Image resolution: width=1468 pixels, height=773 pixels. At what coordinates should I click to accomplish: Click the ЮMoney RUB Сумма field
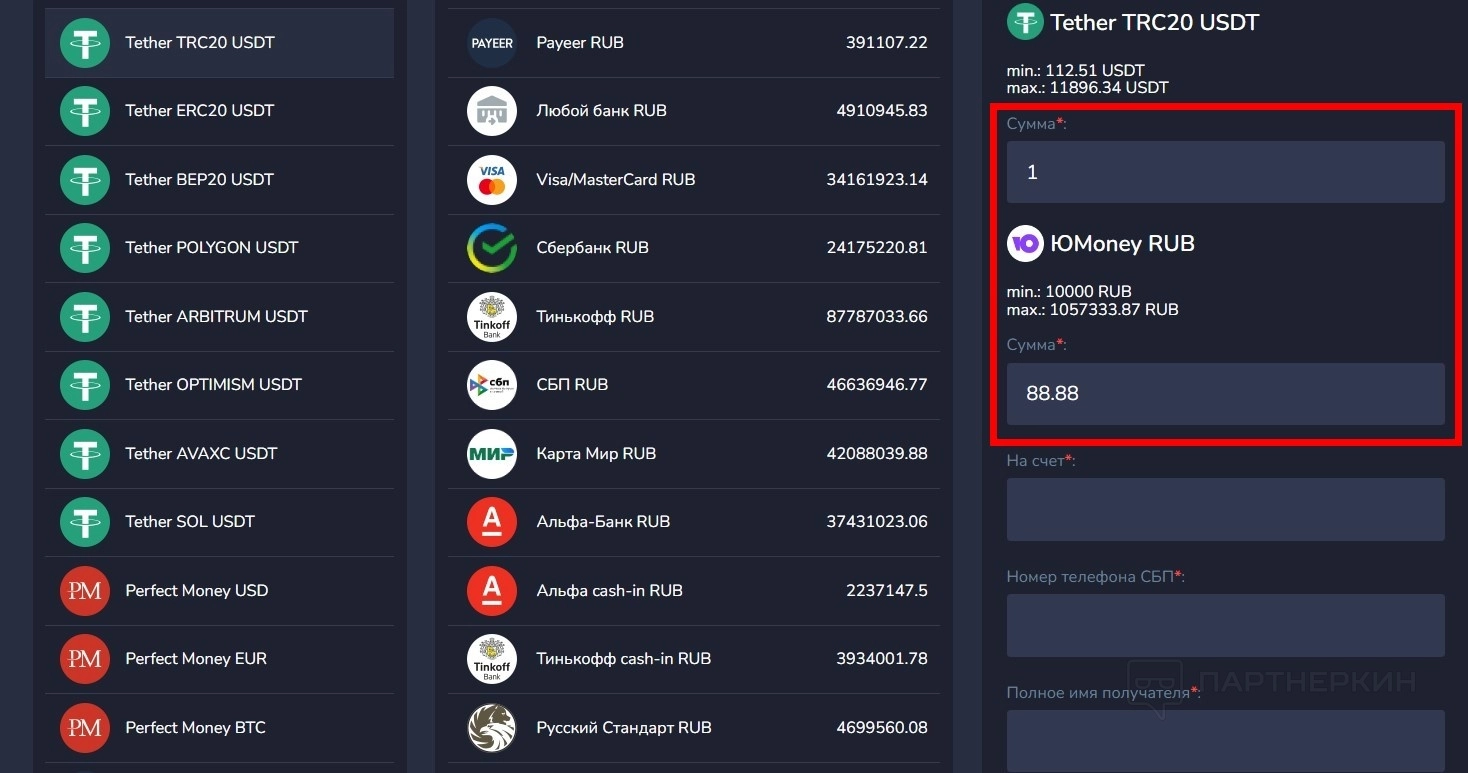(1225, 394)
